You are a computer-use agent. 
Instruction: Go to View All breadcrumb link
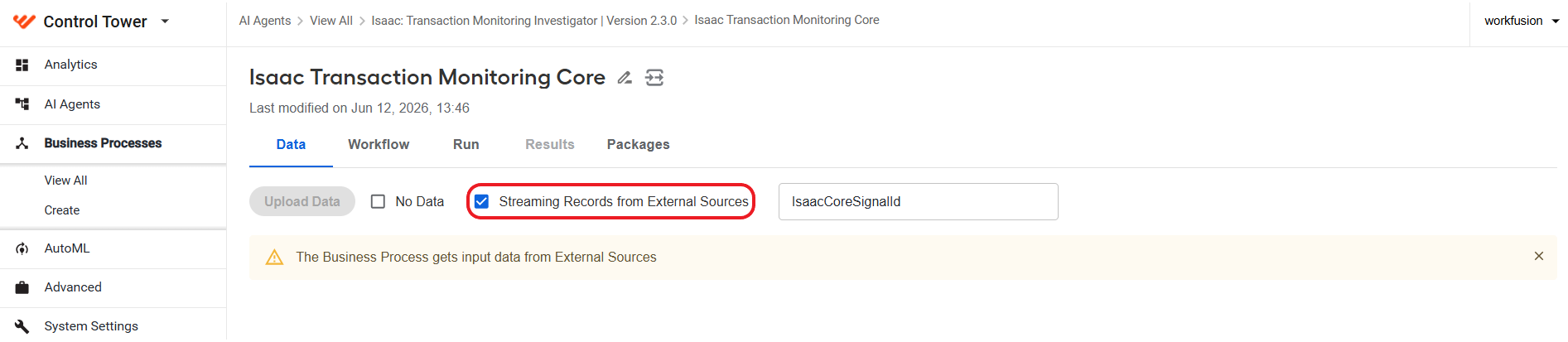tap(331, 21)
